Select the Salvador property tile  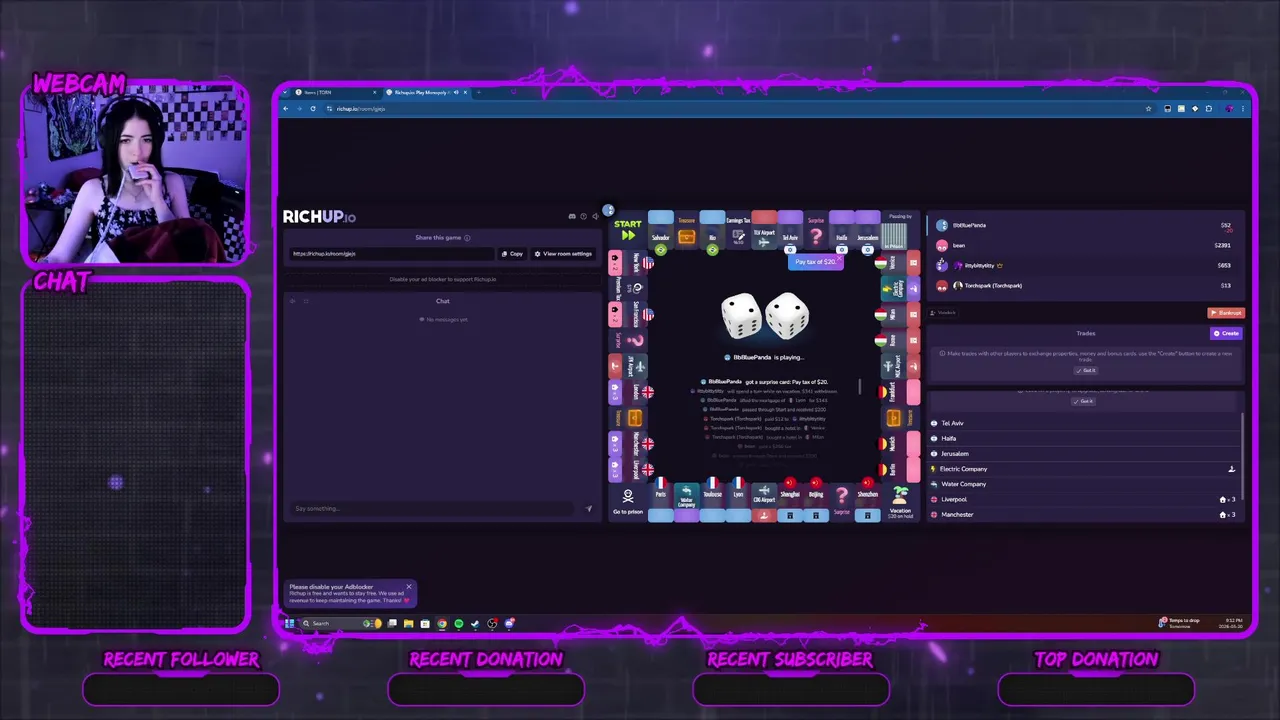click(x=660, y=231)
